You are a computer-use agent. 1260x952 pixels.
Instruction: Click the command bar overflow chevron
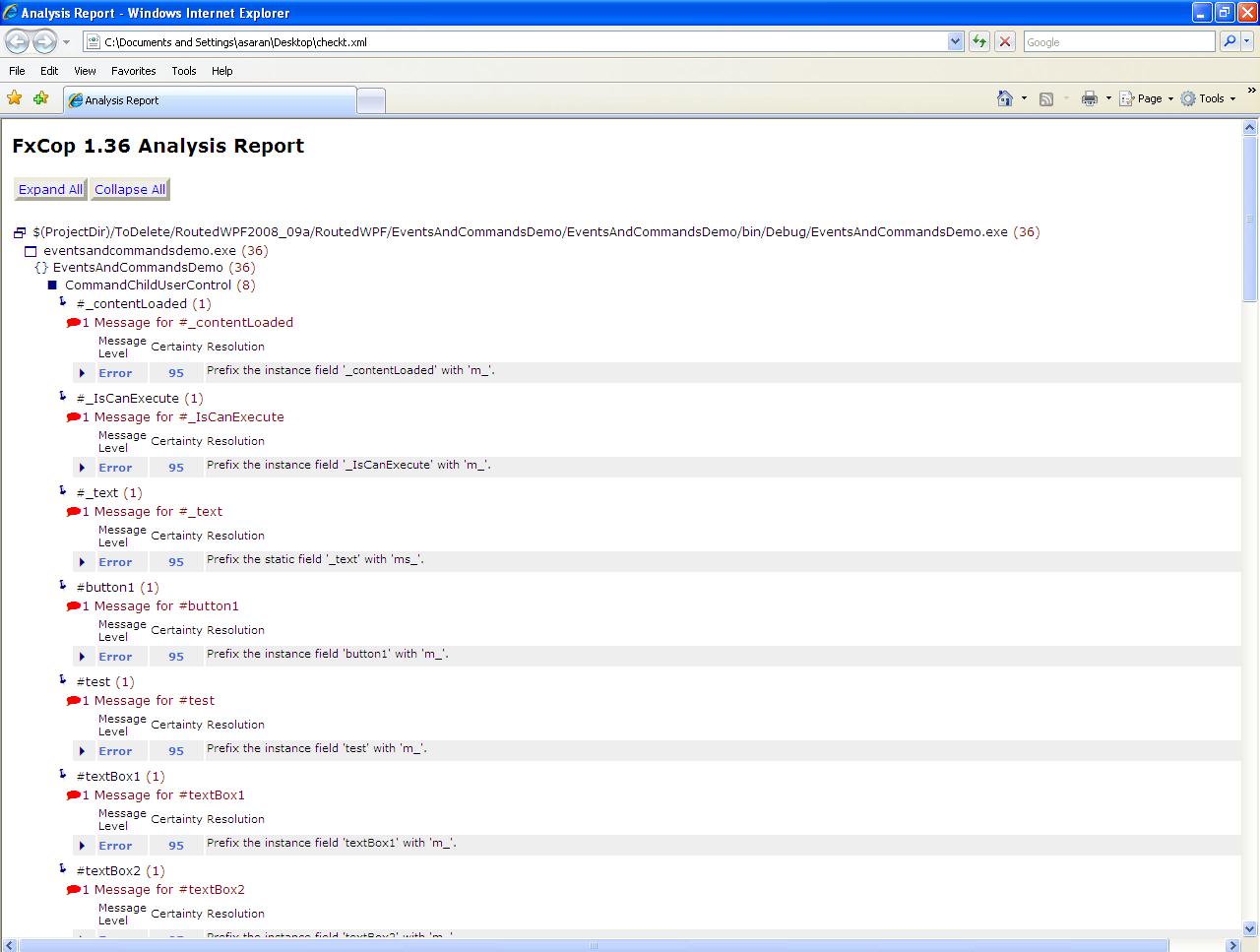pyautogui.click(x=1251, y=92)
